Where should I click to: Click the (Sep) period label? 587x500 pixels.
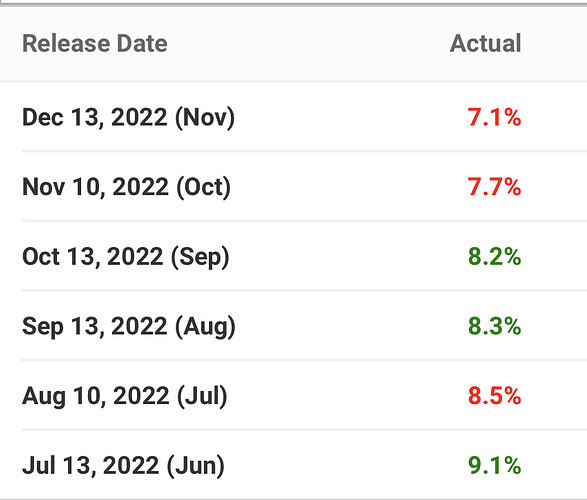click(200, 257)
